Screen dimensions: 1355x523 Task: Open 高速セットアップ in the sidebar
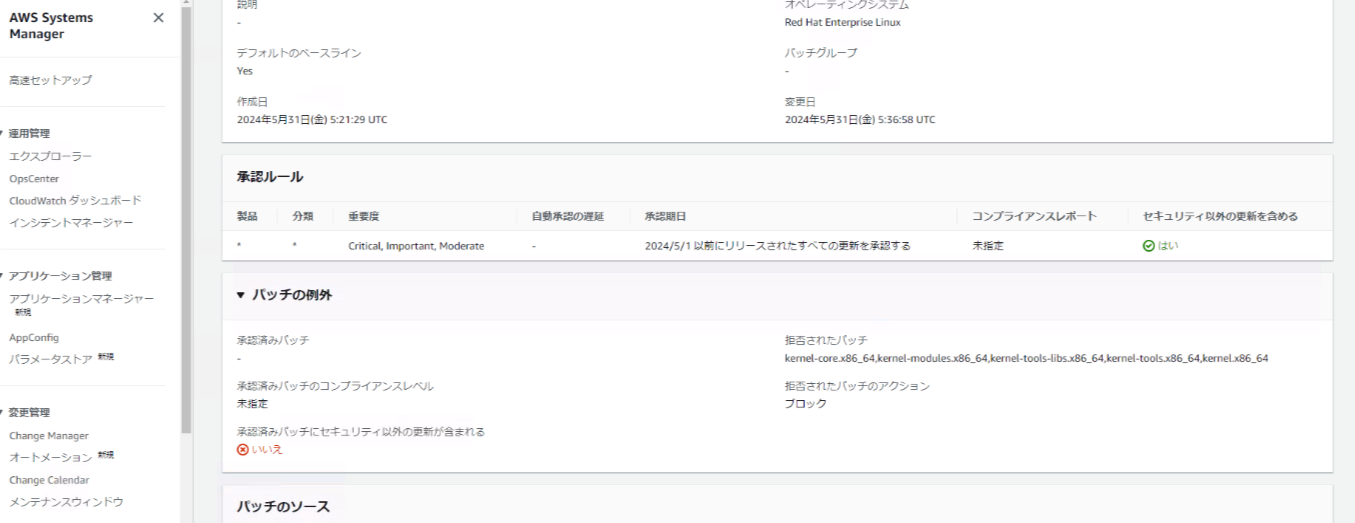pyautogui.click(x=50, y=80)
